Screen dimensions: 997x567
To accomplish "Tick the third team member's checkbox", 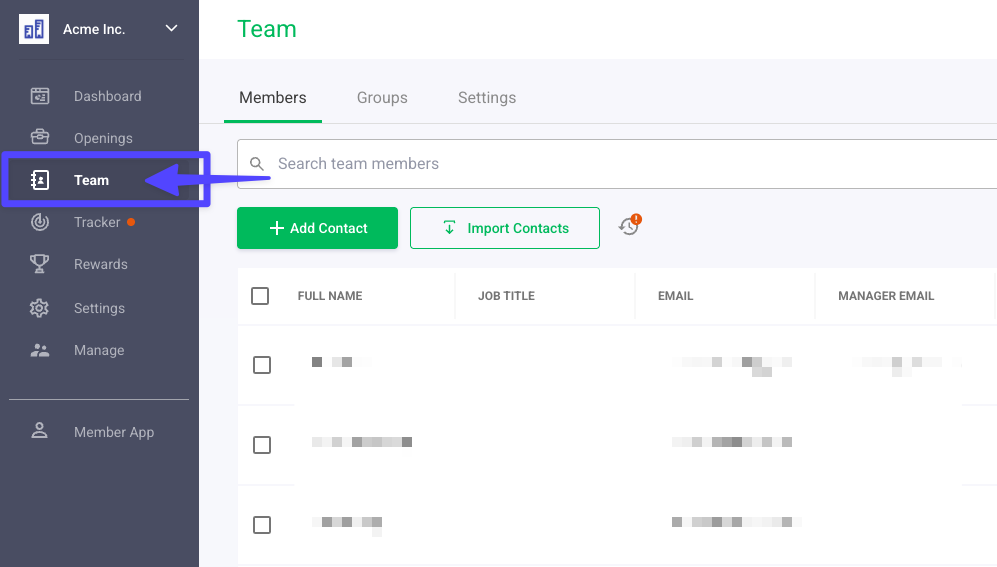I will click(262, 525).
